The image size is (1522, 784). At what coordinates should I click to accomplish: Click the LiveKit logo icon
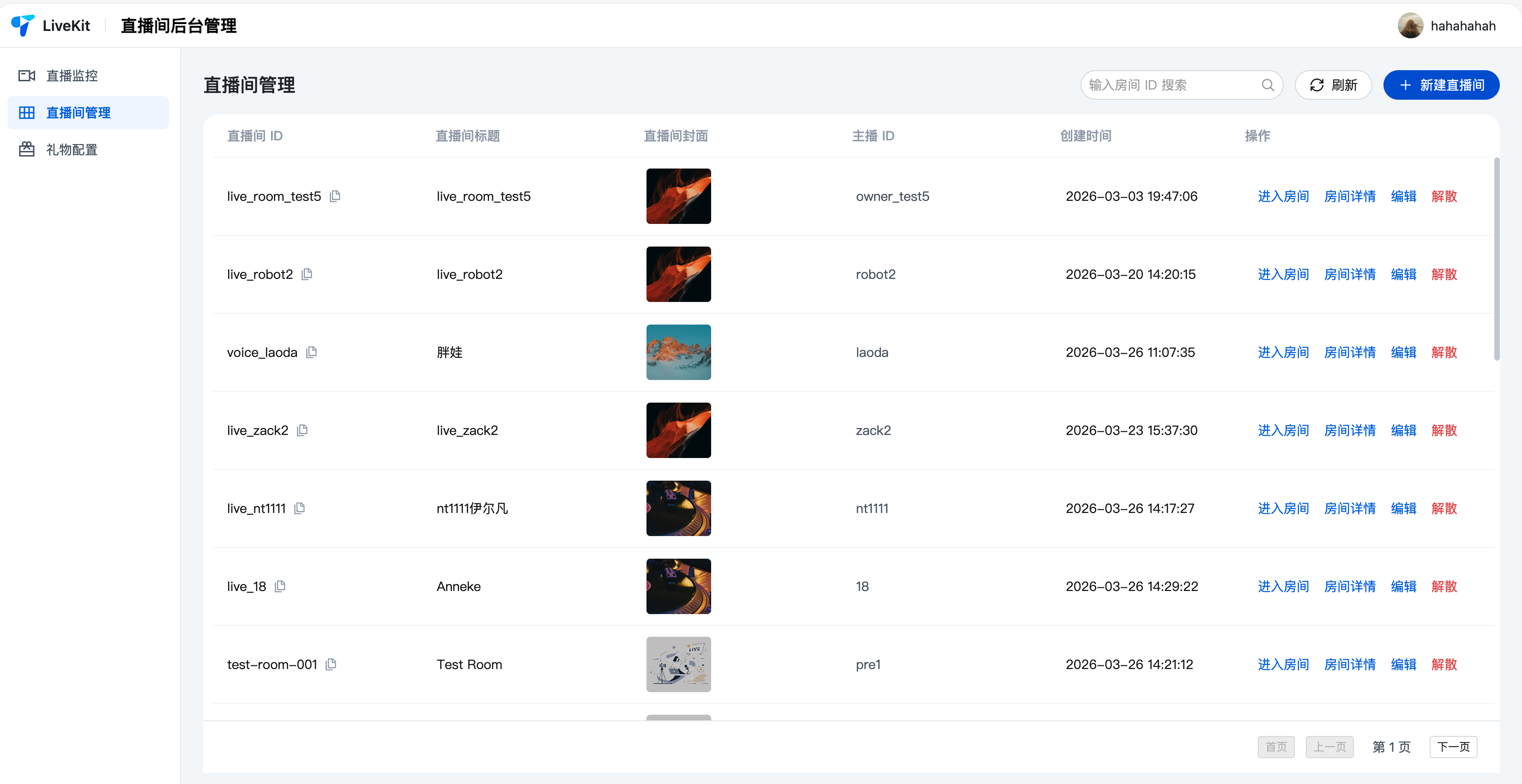[23, 25]
